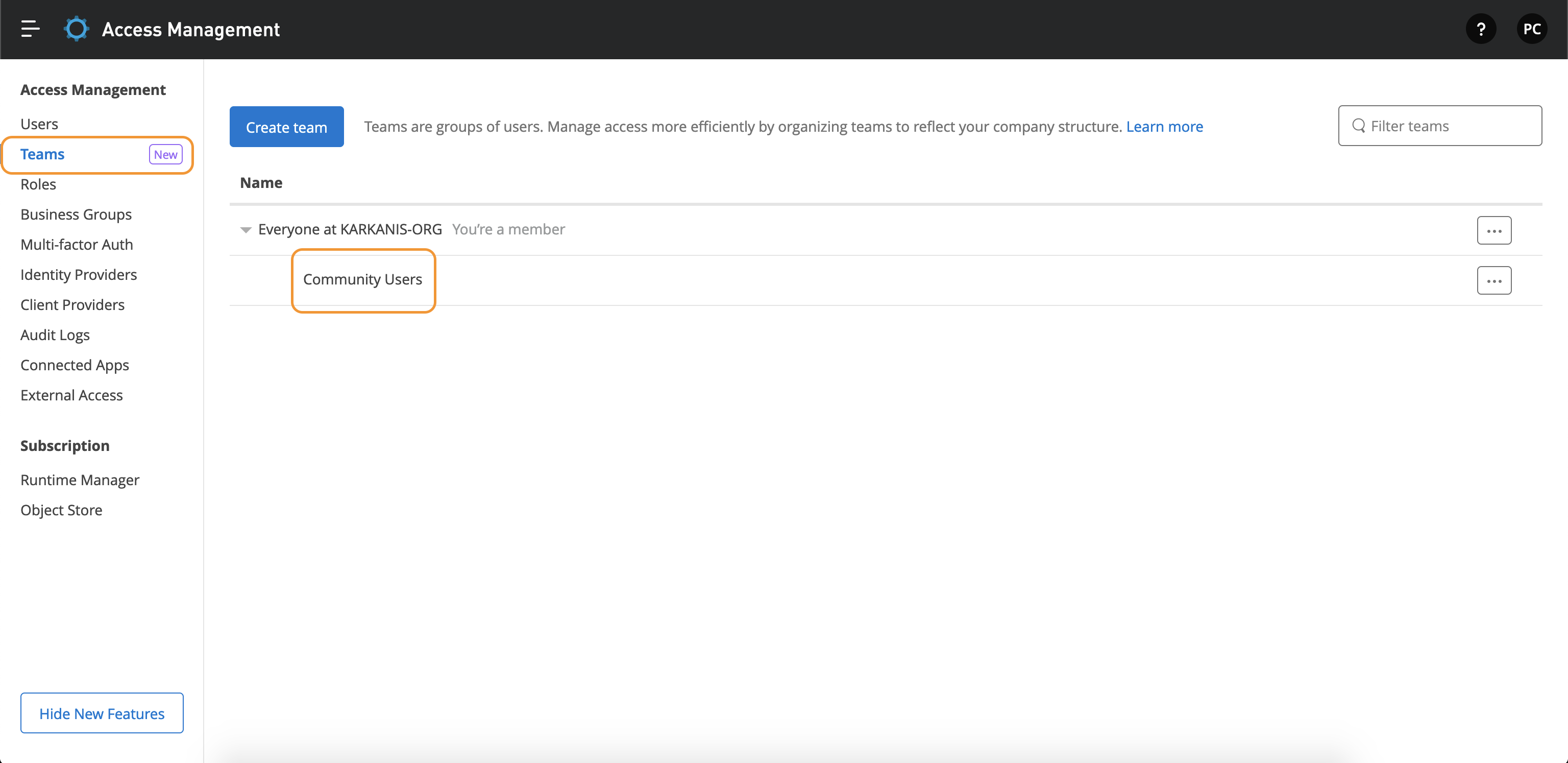The image size is (1568, 763).
Task: Click the Access Management gear logo
Action: pos(76,29)
